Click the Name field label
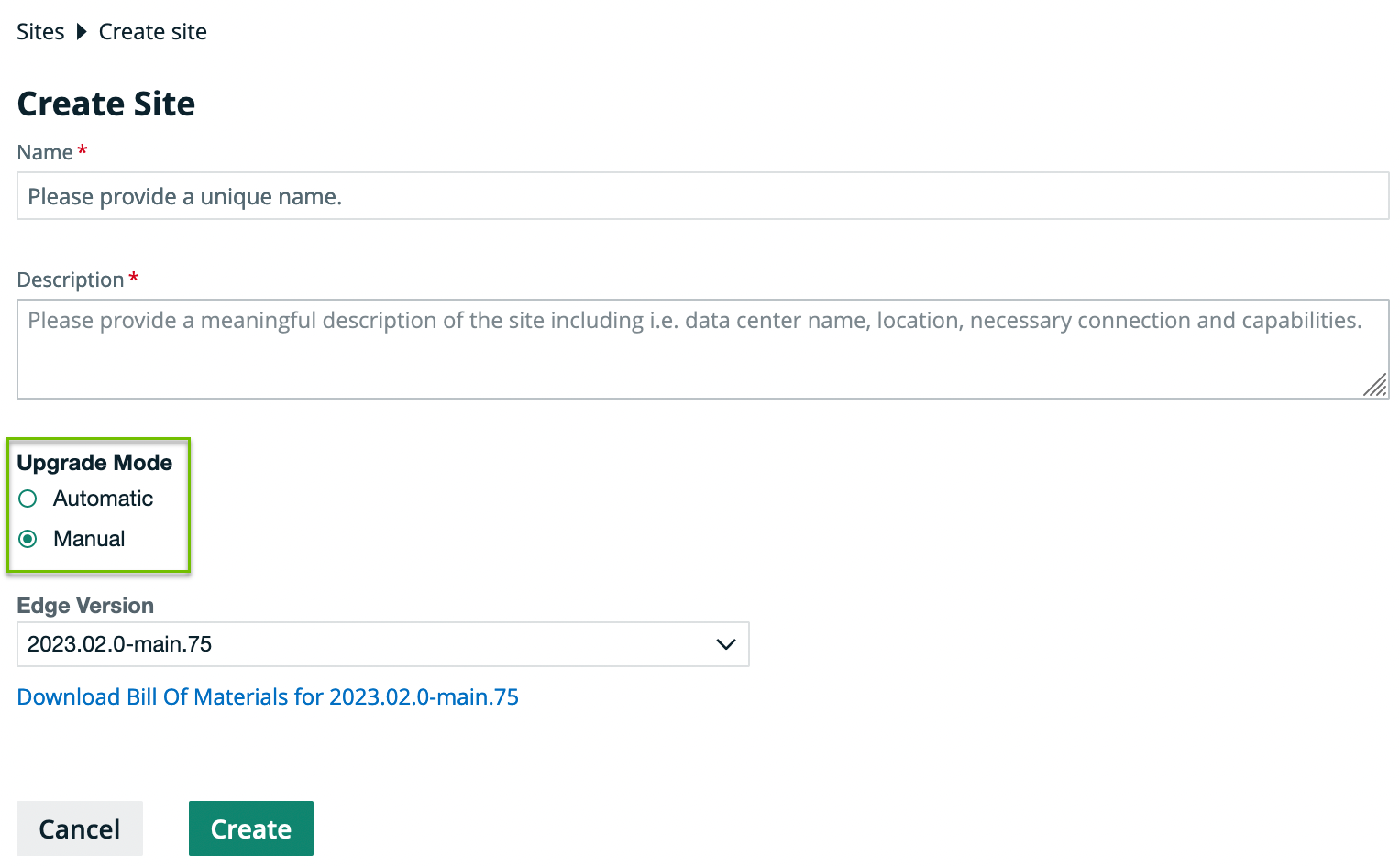The image size is (1400, 866). (45, 152)
